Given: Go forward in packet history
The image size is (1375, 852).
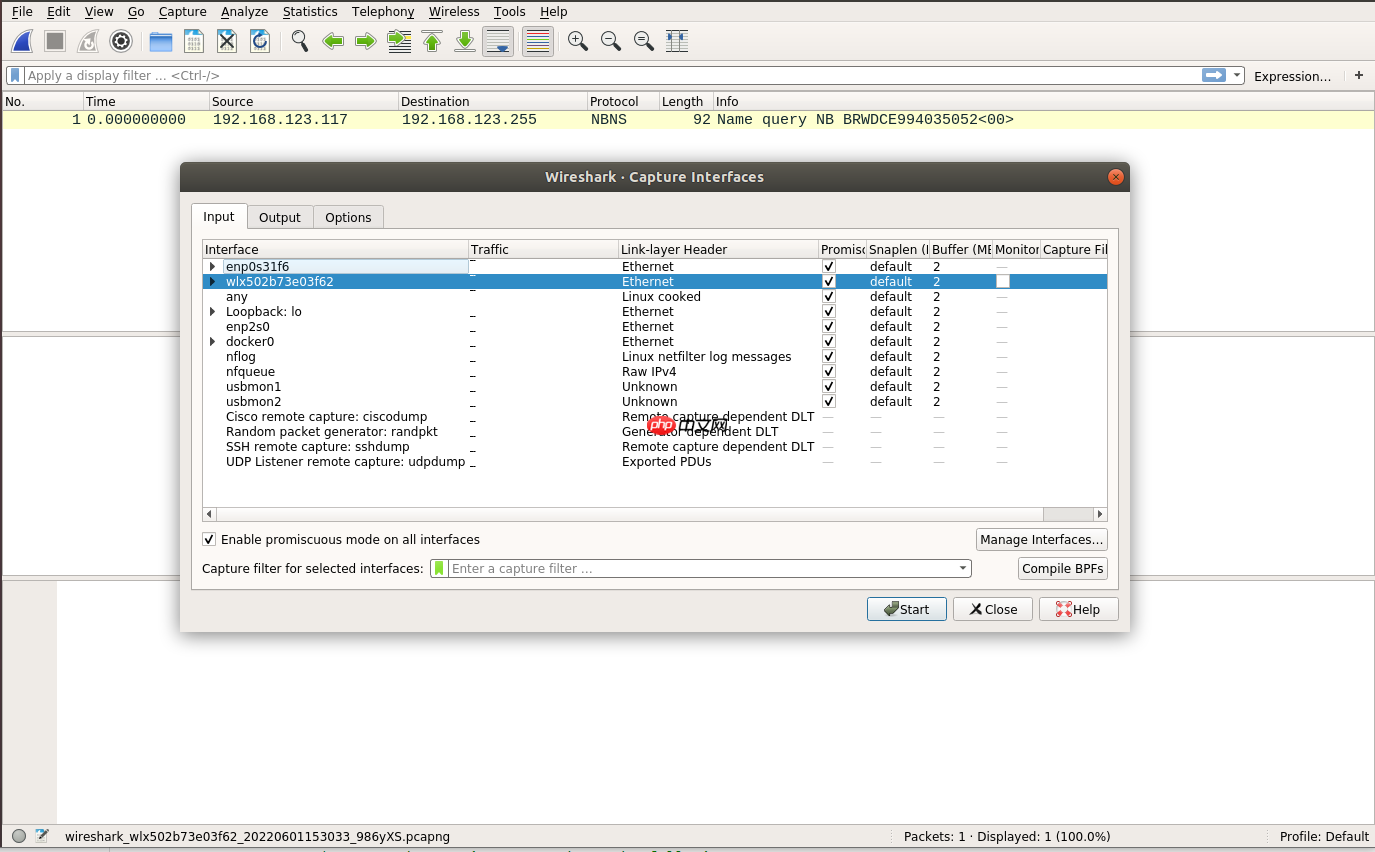Looking at the screenshot, I should (x=366, y=41).
